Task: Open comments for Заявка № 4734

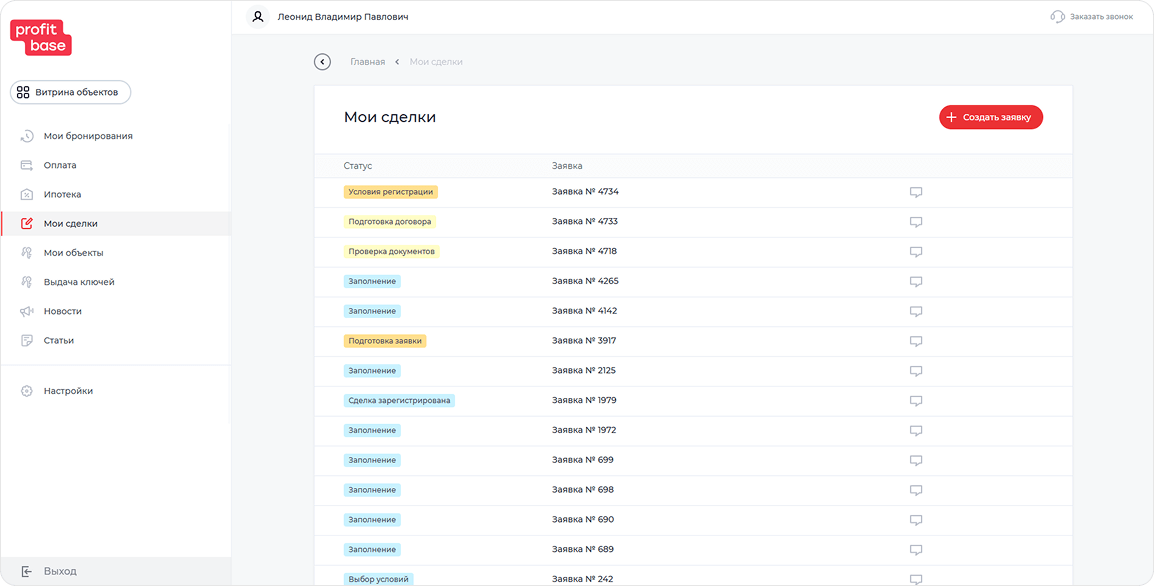Action: [916, 192]
